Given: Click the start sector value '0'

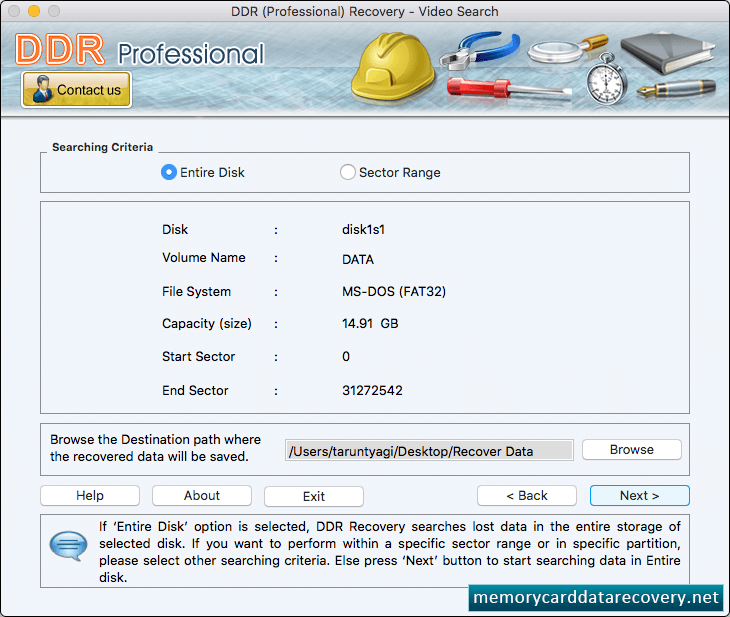Looking at the screenshot, I should [346, 357].
